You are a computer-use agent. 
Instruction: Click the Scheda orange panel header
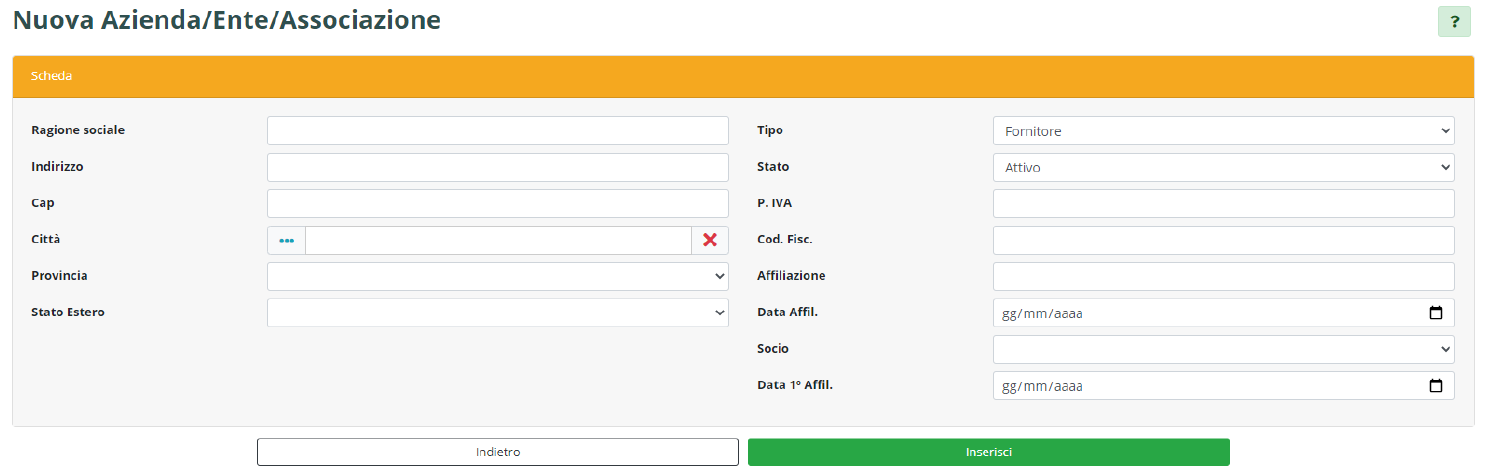click(743, 76)
